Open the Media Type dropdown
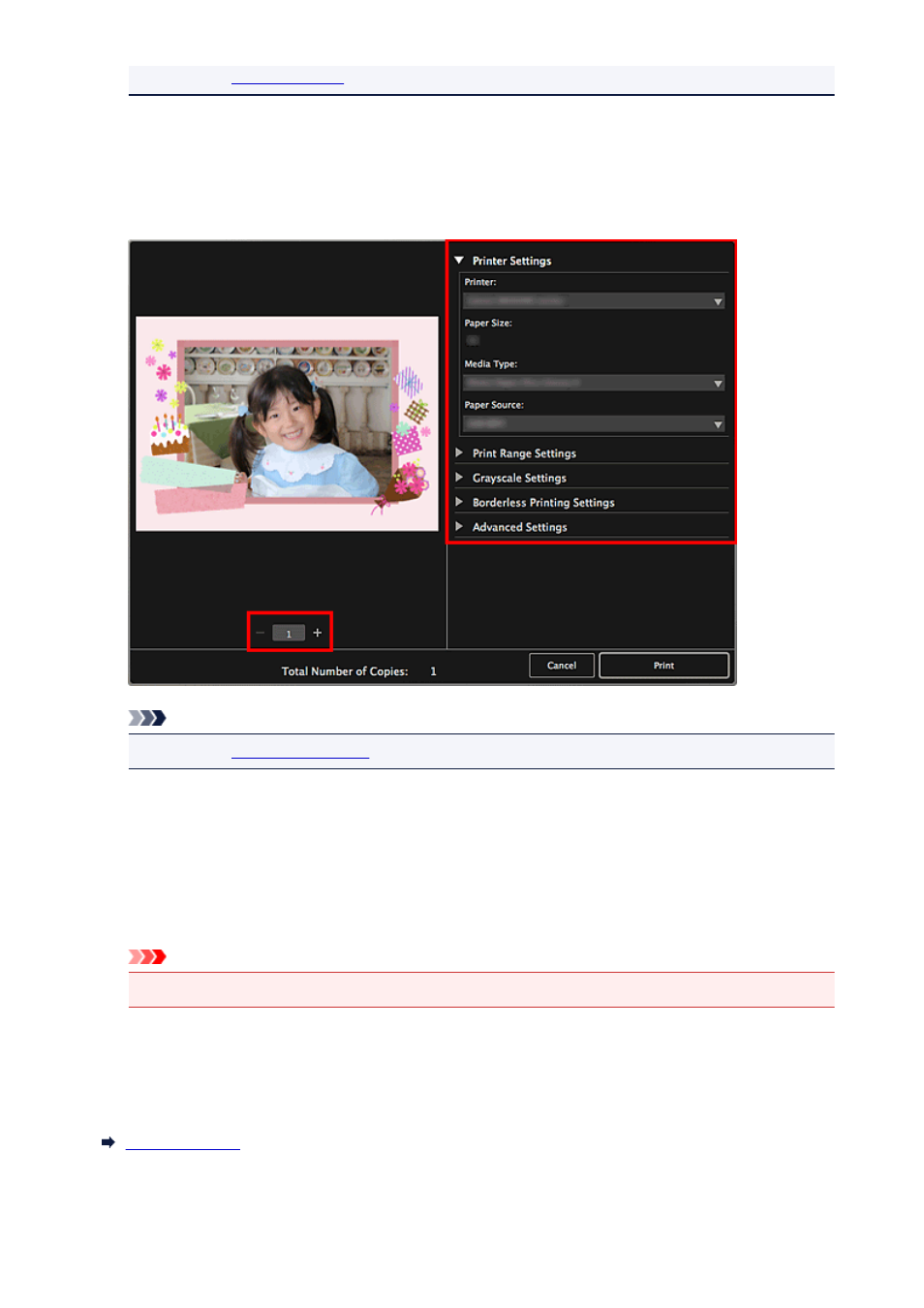Screen dimensions: 924x1308 pos(594,384)
